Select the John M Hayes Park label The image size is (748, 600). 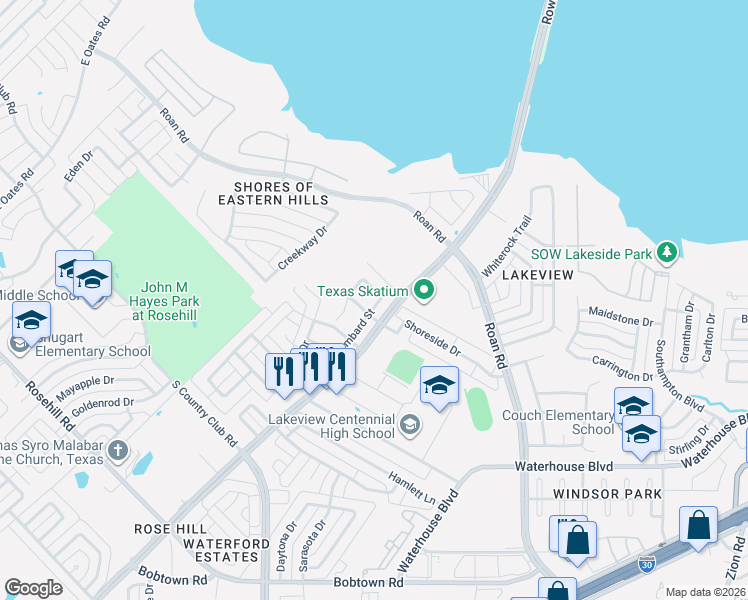(165, 301)
